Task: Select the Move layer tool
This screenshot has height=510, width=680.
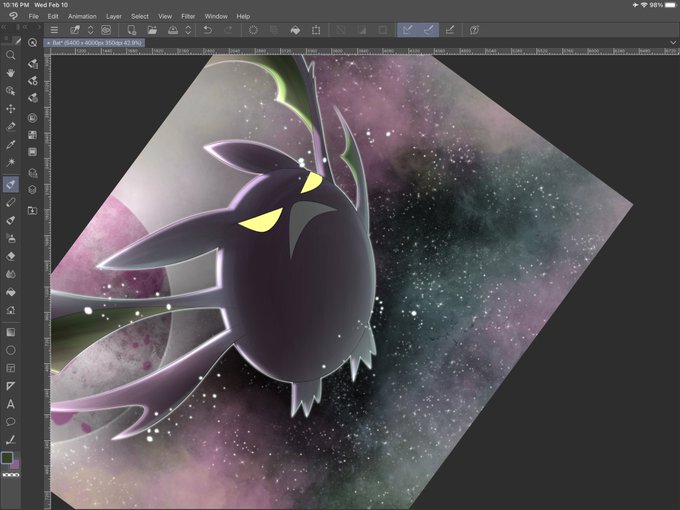Action: (x=10, y=108)
